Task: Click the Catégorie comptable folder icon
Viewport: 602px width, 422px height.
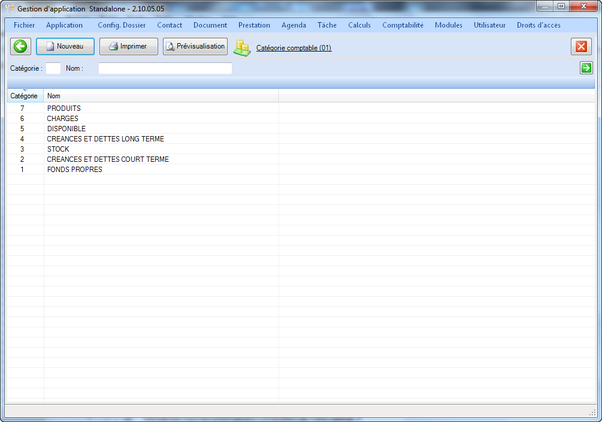Action: [x=242, y=47]
